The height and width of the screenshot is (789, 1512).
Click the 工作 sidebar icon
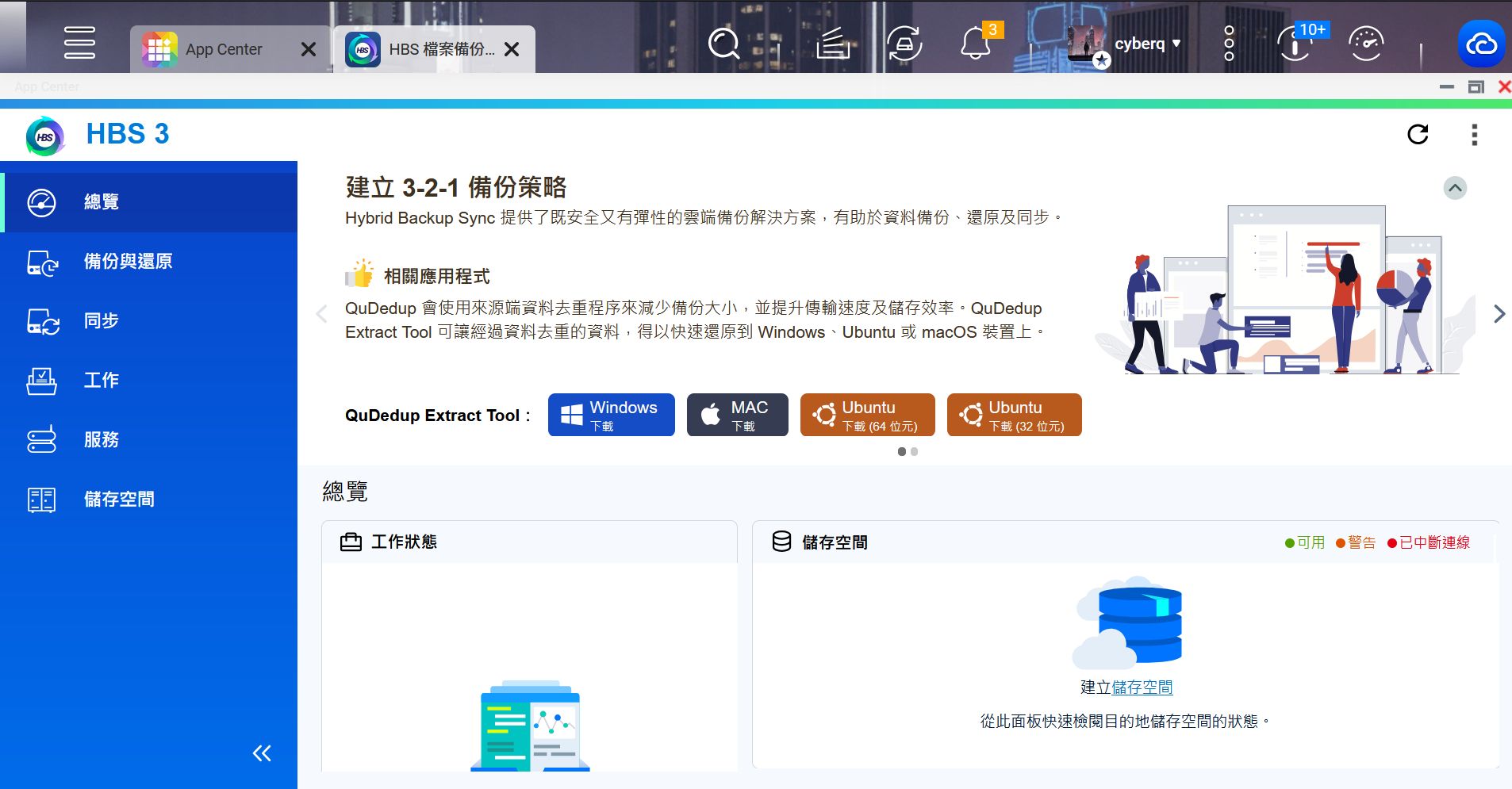42,381
